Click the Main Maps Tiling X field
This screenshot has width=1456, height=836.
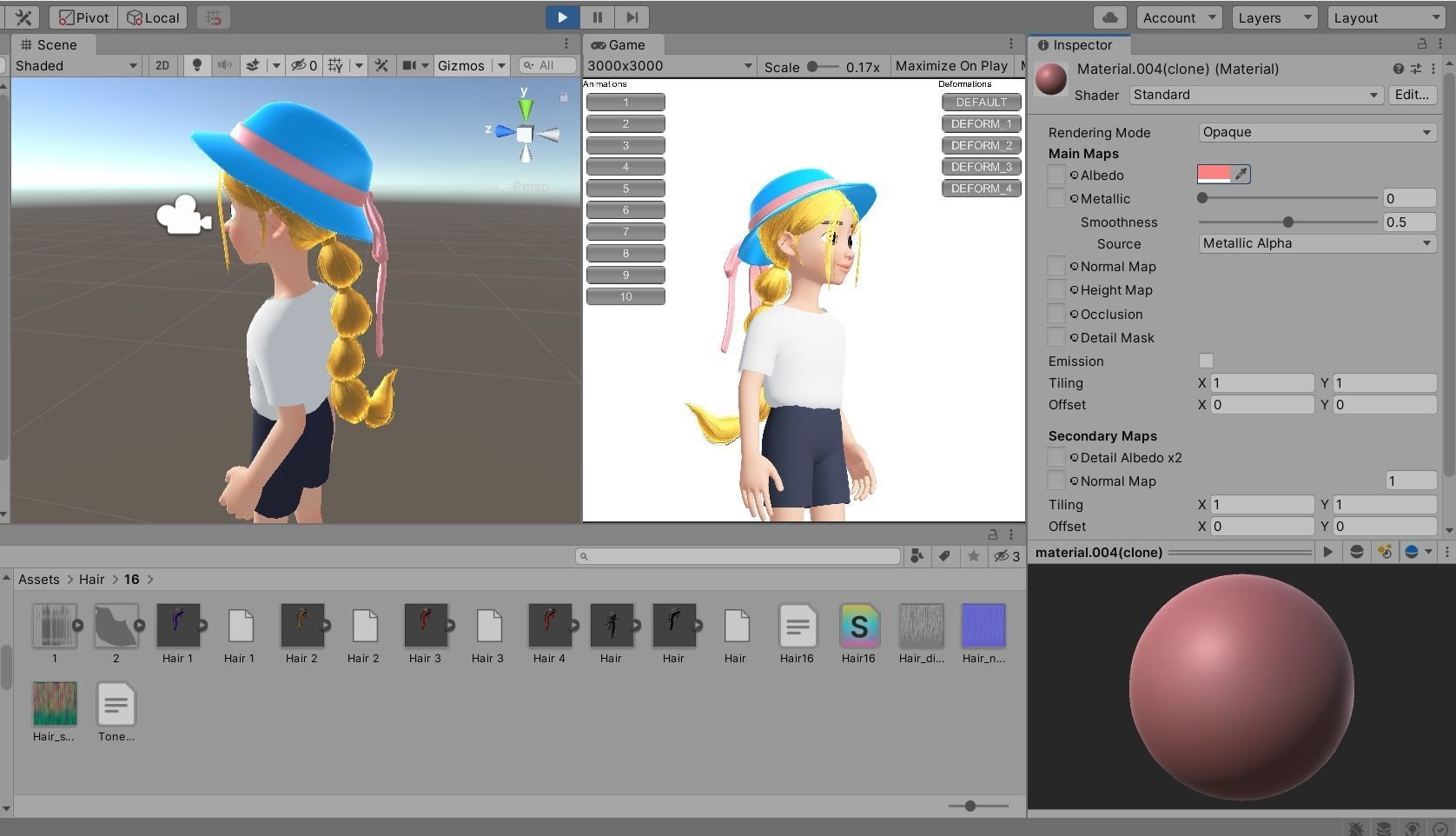click(1263, 383)
